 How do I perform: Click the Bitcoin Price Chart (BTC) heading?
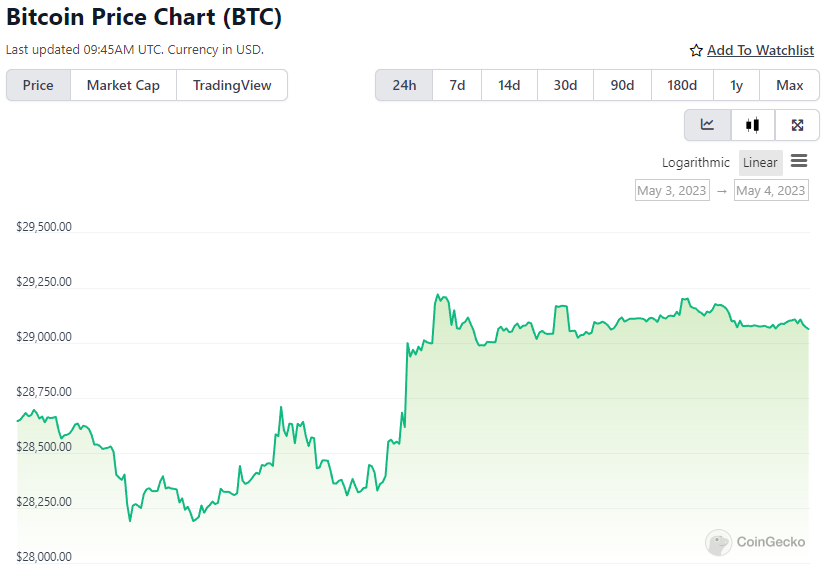point(144,17)
